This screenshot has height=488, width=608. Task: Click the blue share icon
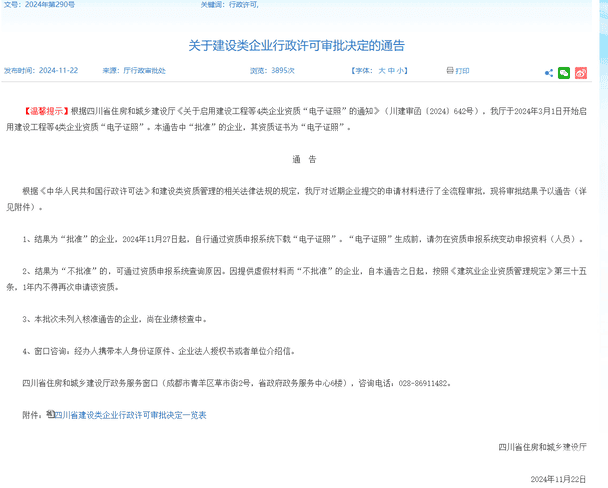pos(549,73)
